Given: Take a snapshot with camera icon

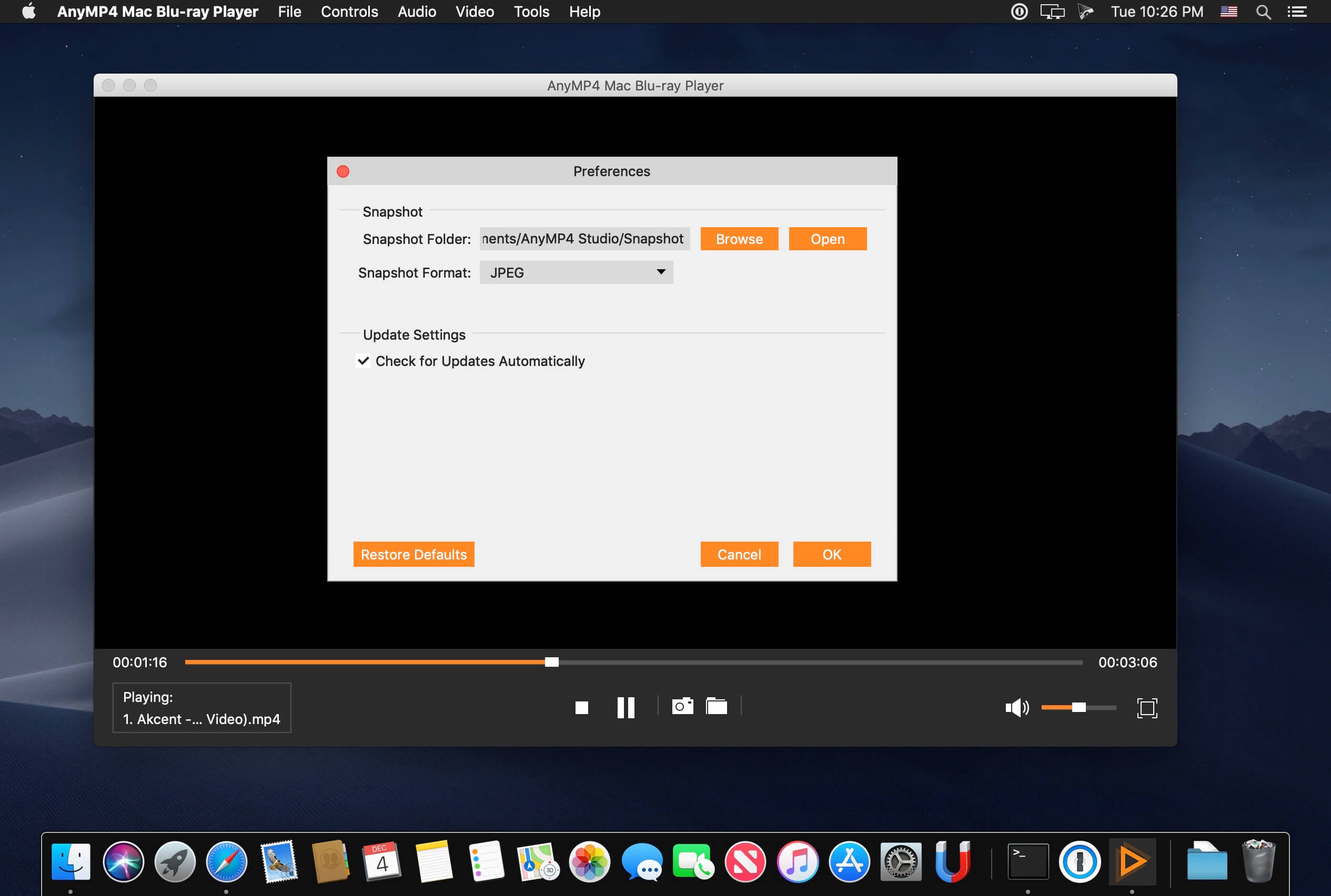Looking at the screenshot, I should (682, 706).
